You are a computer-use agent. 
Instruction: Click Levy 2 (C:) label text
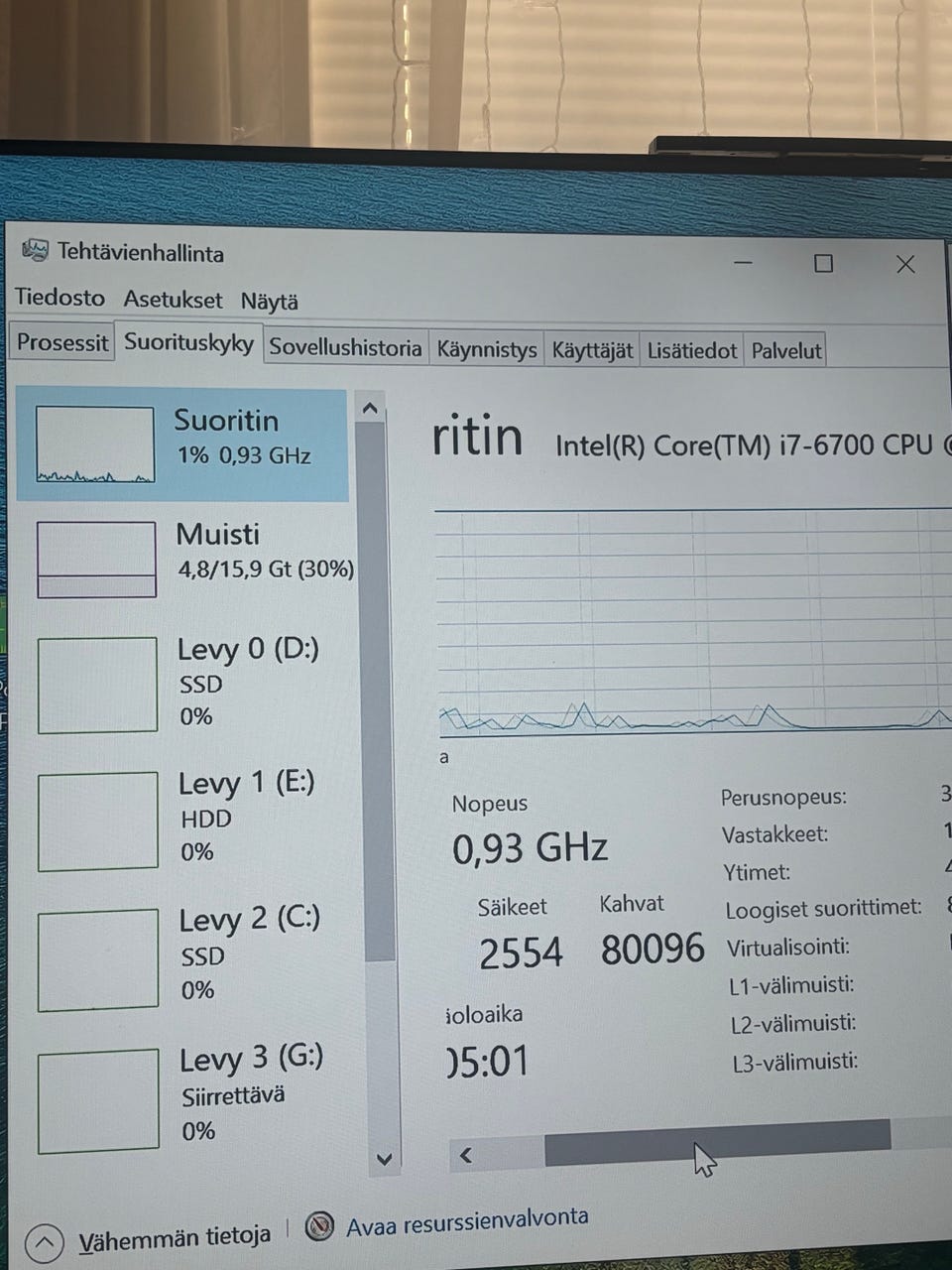(250, 920)
